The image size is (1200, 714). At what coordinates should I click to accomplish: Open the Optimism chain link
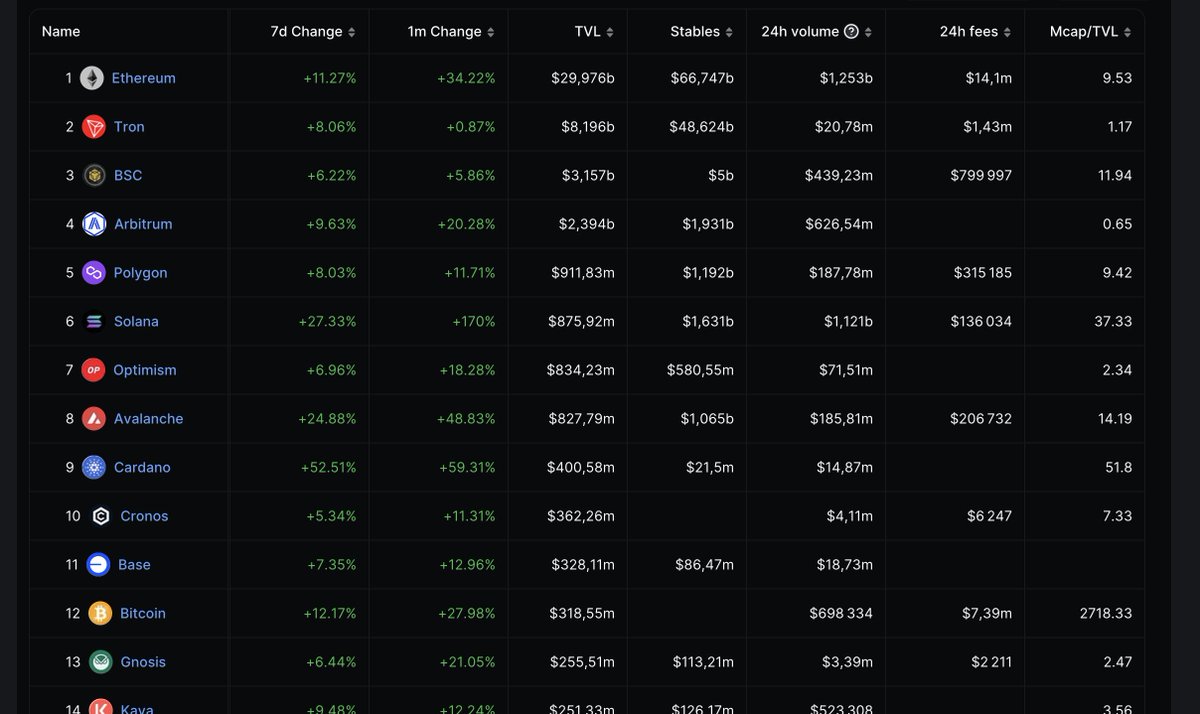tap(145, 370)
